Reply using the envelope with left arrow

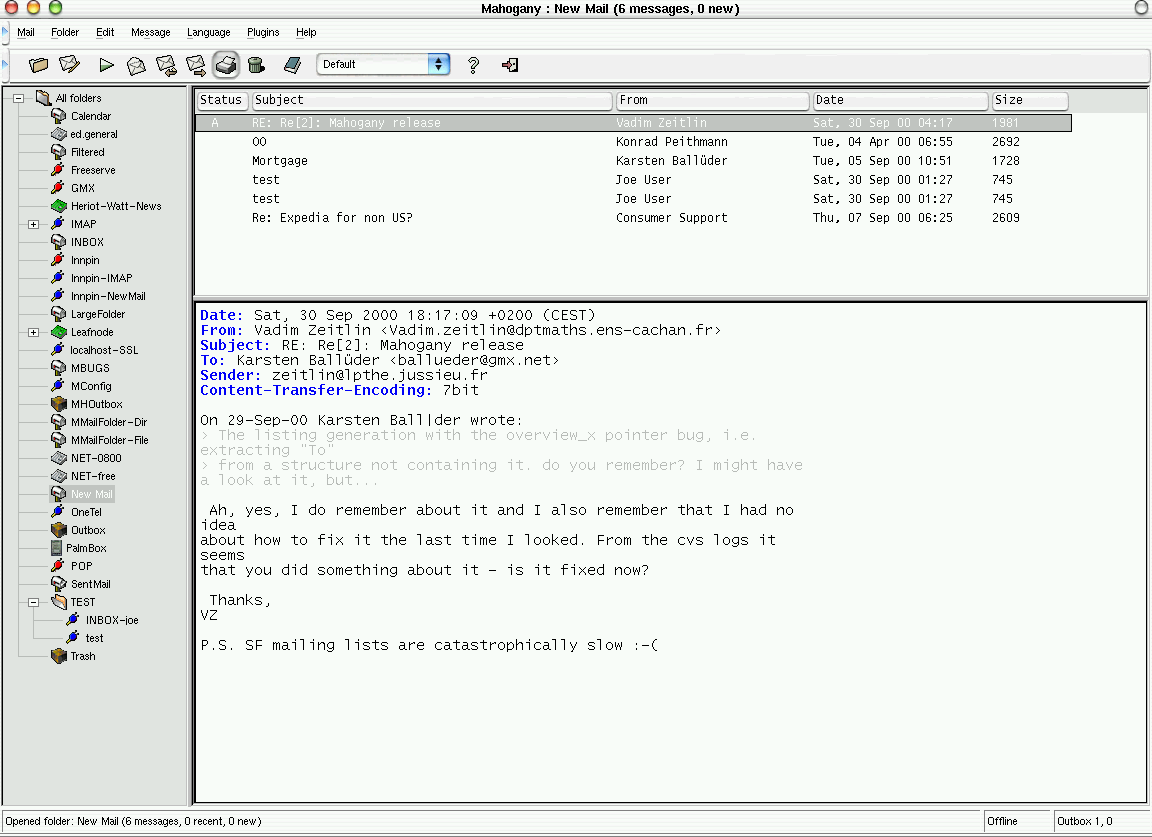pyautogui.click(x=166, y=65)
